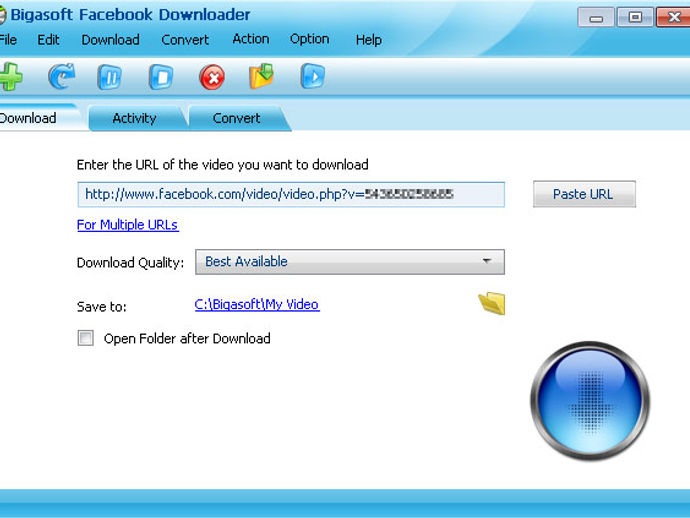Click the Paste URL button
This screenshot has height=518, width=690.
[x=584, y=194]
